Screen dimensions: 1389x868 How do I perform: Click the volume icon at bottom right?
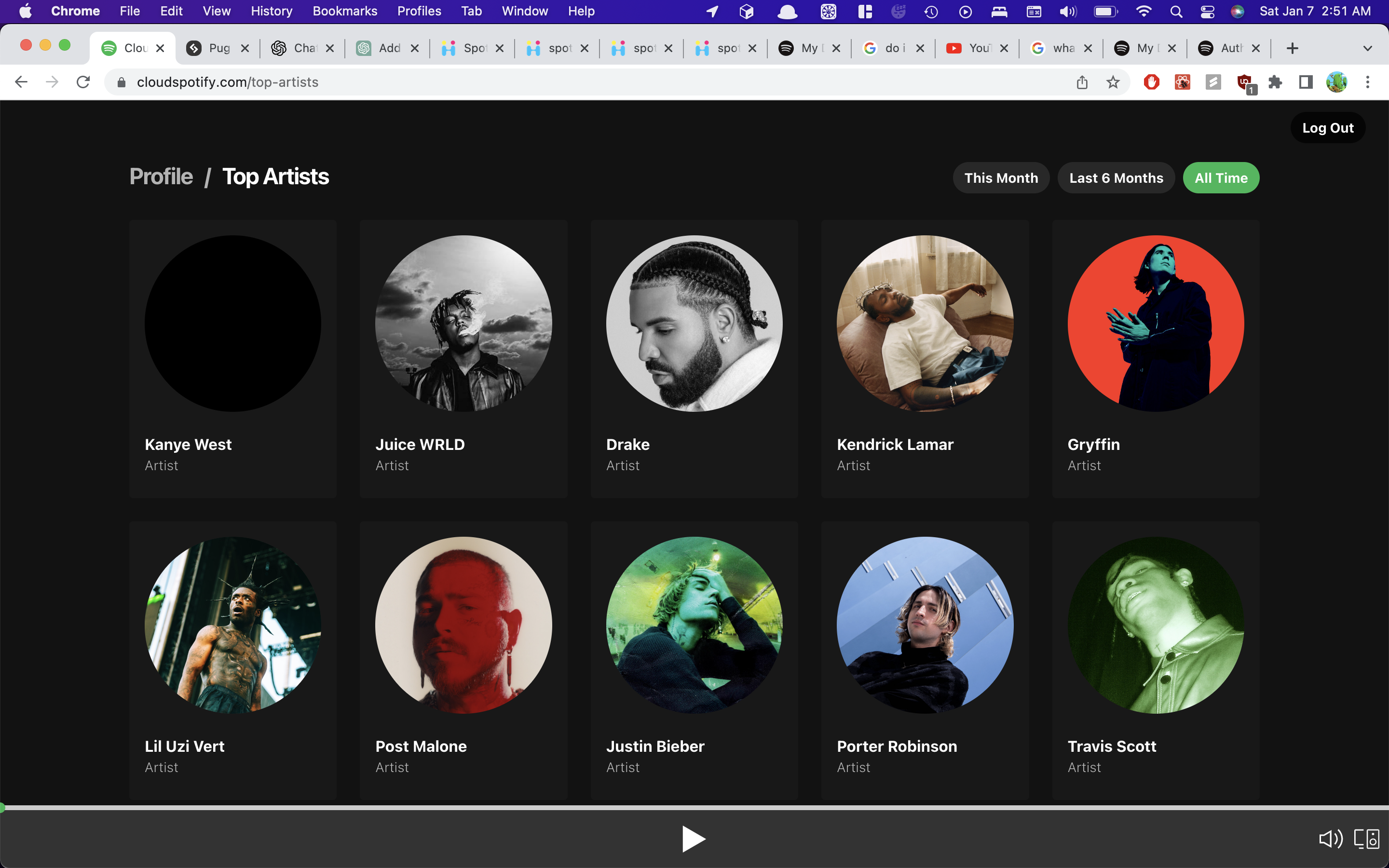[1331, 839]
